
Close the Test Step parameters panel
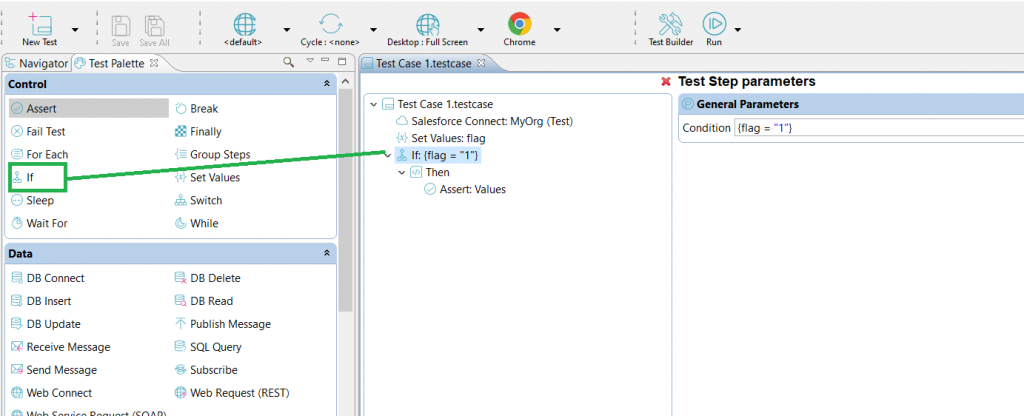pyautogui.click(x=666, y=82)
